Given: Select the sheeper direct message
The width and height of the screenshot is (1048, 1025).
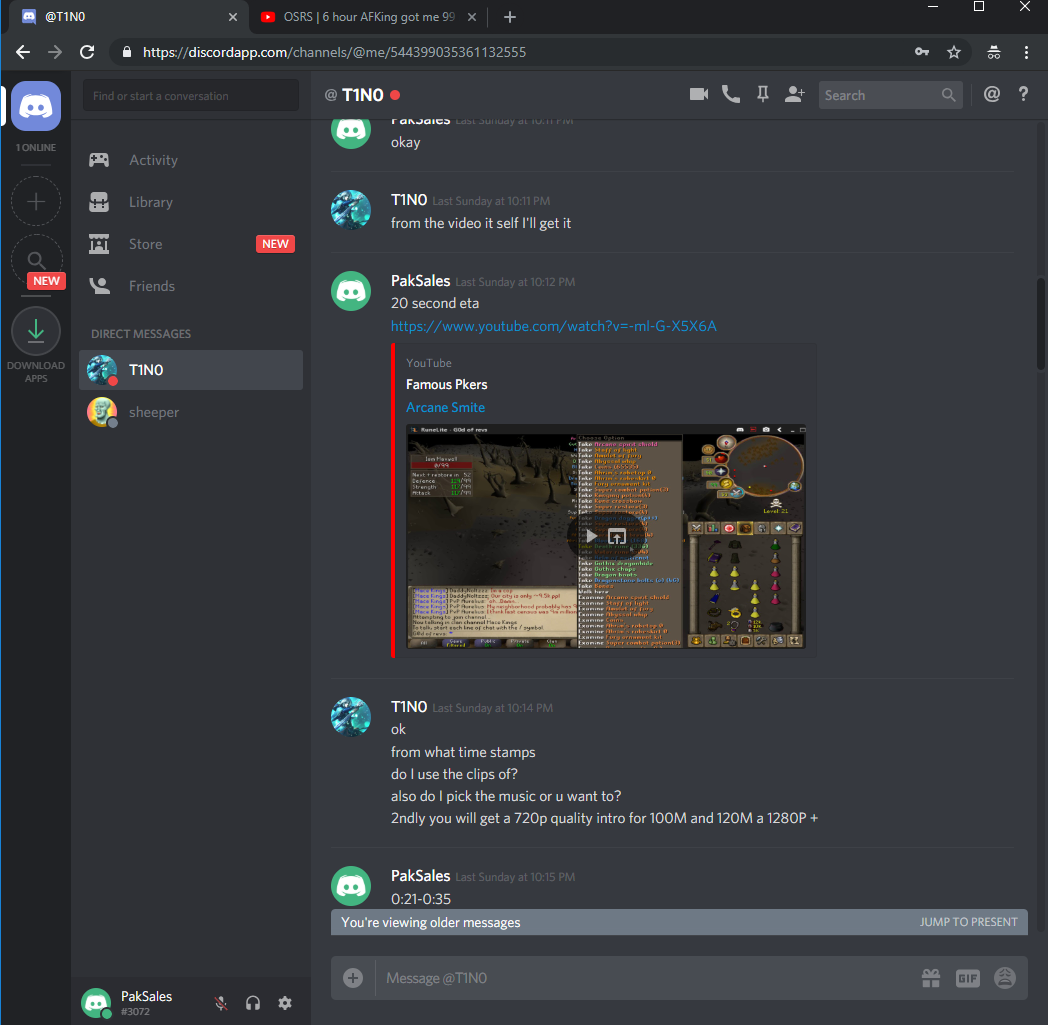Looking at the screenshot, I should [x=190, y=412].
